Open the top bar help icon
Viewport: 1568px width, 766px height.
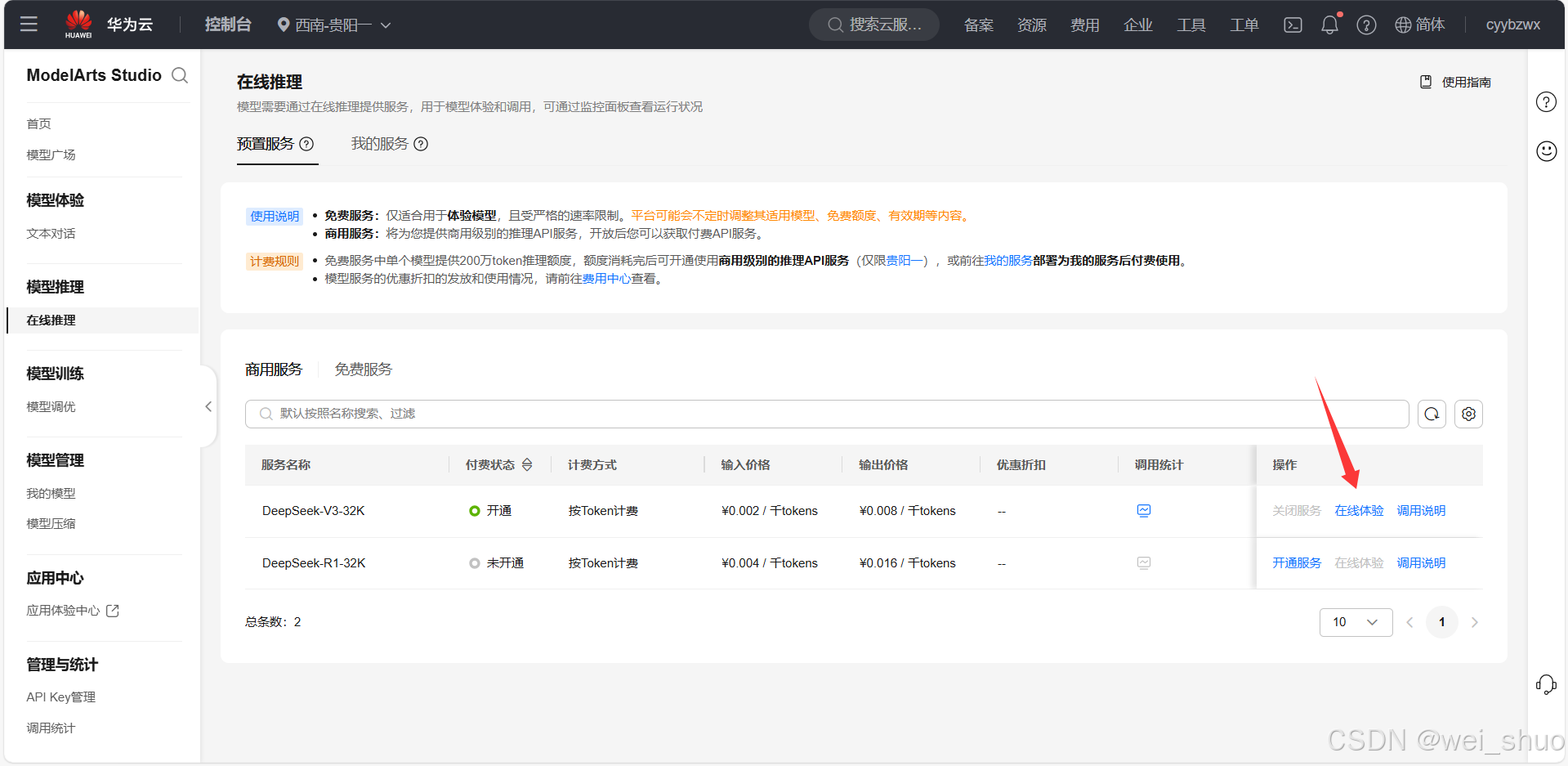click(1366, 25)
